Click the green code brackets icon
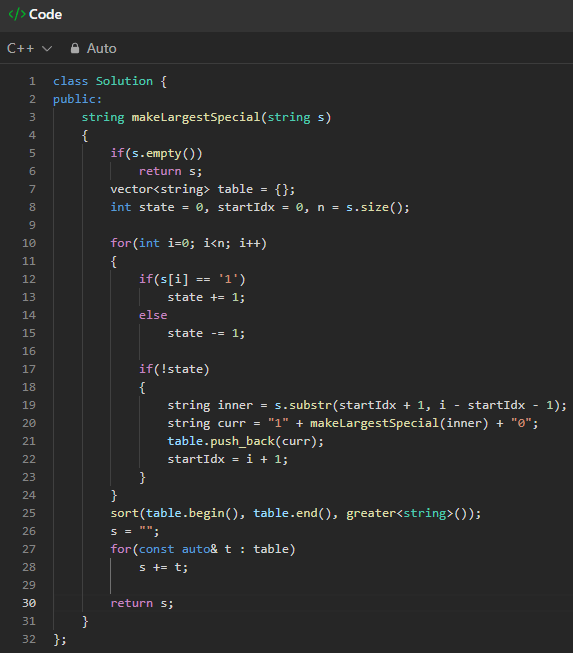This screenshot has height=653, width=573. tap(17, 15)
